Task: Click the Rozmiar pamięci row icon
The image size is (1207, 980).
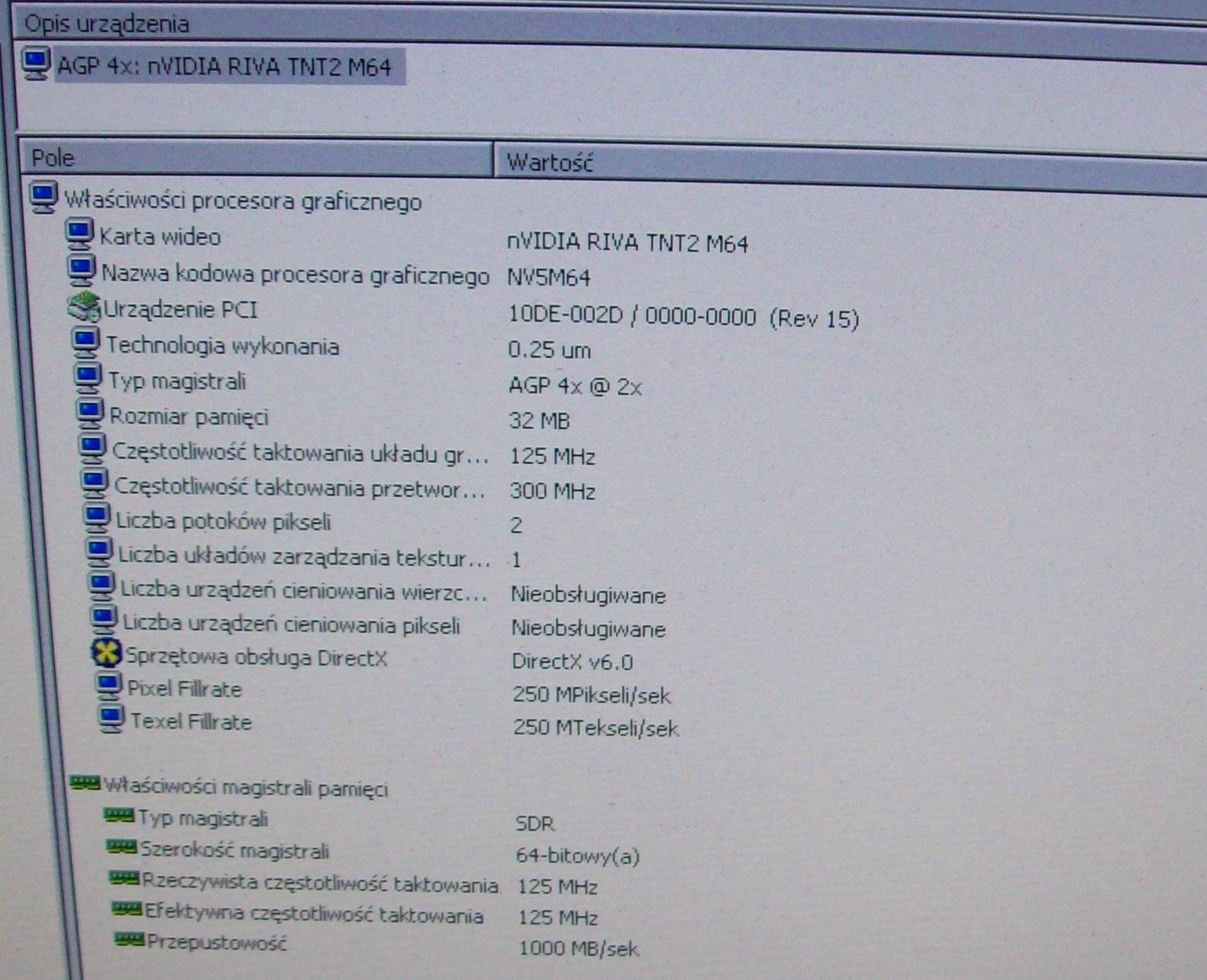Action: (90, 413)
